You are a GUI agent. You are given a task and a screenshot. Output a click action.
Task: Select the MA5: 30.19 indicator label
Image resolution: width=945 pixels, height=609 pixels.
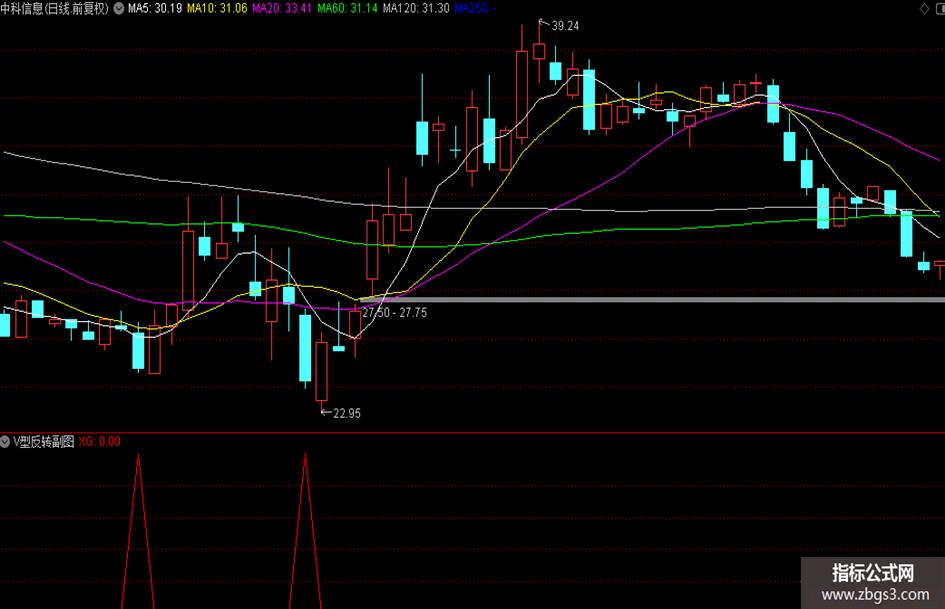point(155,8)
